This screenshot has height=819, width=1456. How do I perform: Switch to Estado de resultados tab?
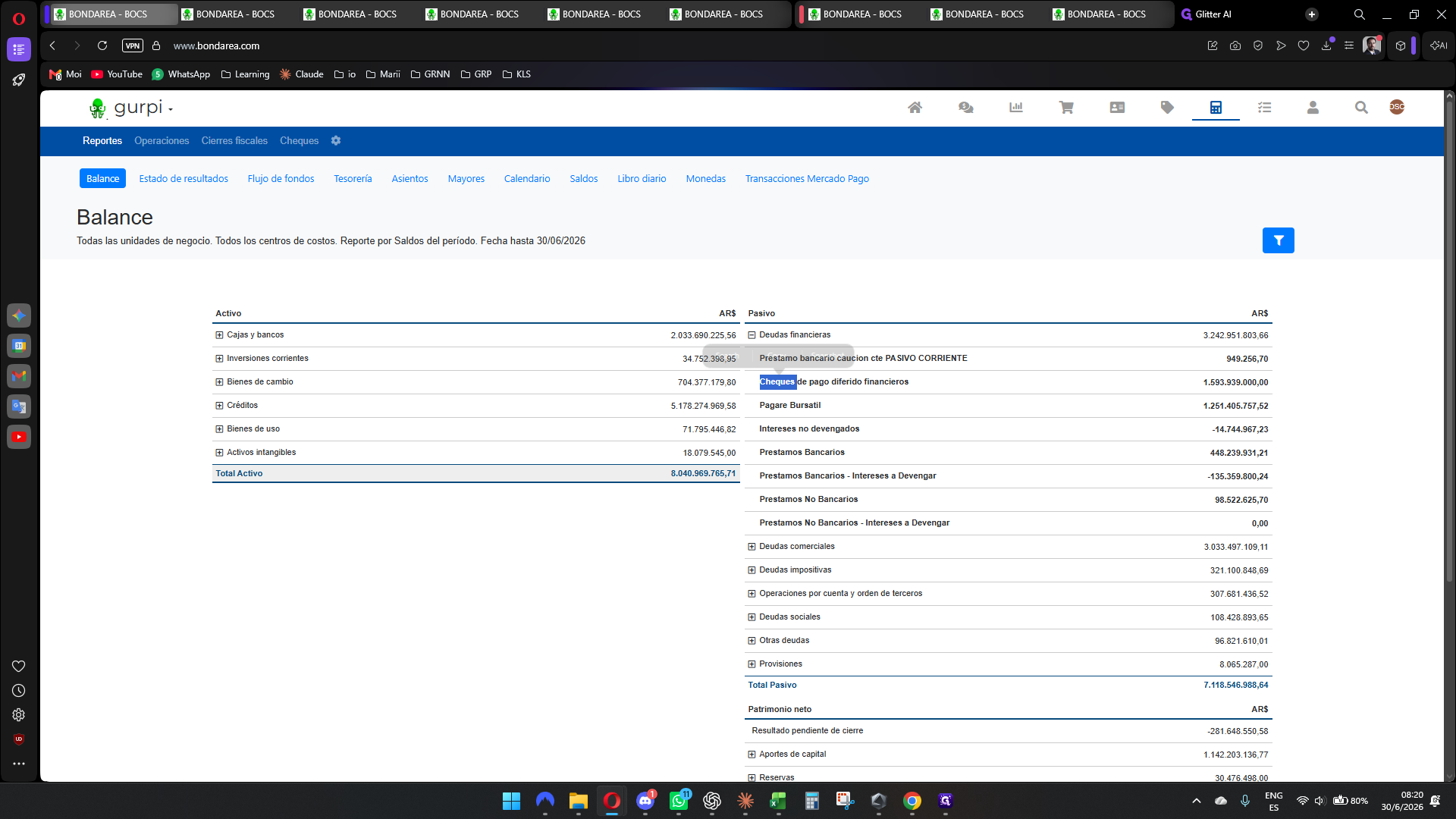[184, 178]
